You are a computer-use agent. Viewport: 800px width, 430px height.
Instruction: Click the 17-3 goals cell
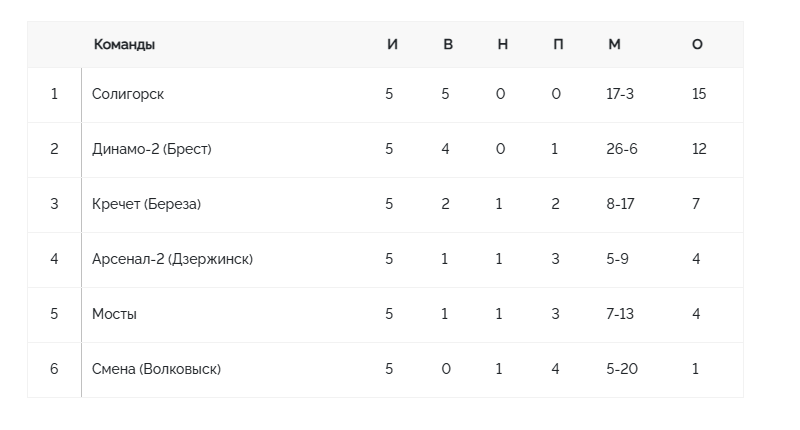pos(620,94)
